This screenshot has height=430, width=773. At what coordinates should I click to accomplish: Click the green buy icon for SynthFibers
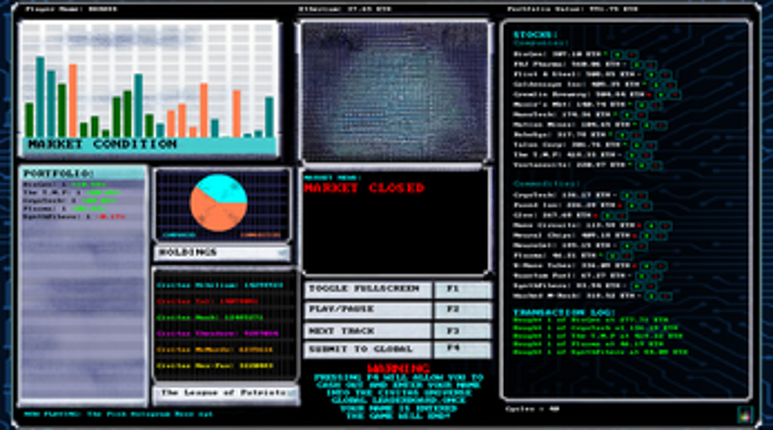coord(637,286)
